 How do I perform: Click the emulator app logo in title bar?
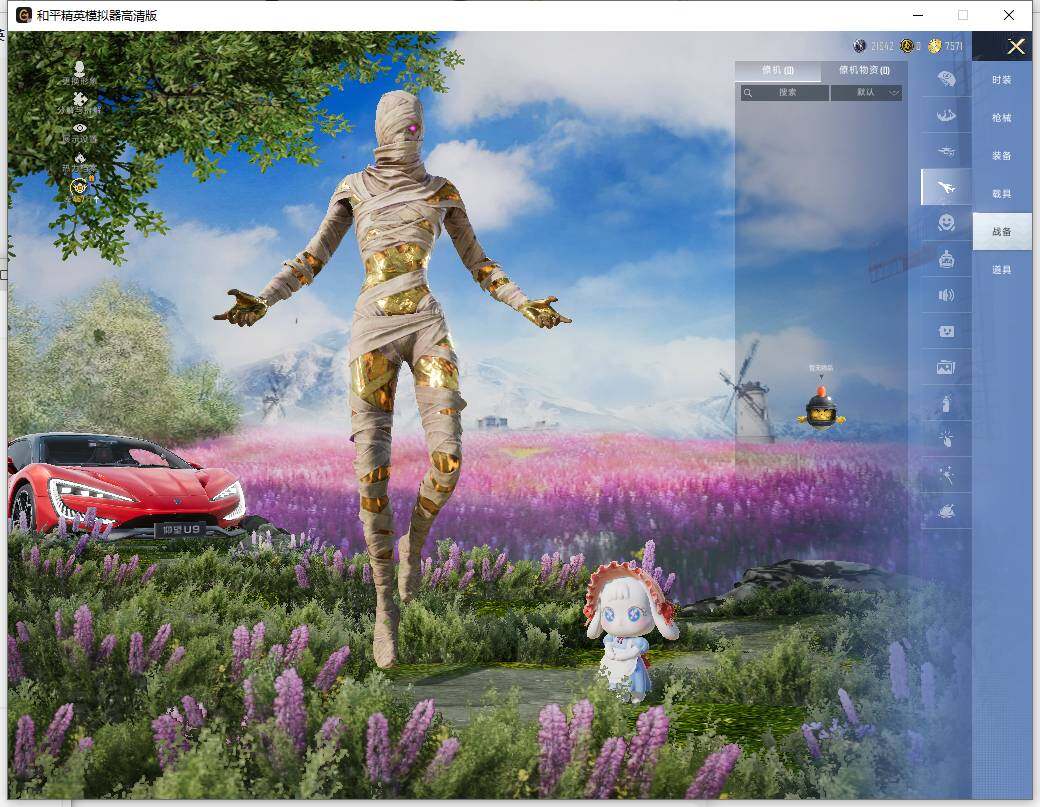24,15
